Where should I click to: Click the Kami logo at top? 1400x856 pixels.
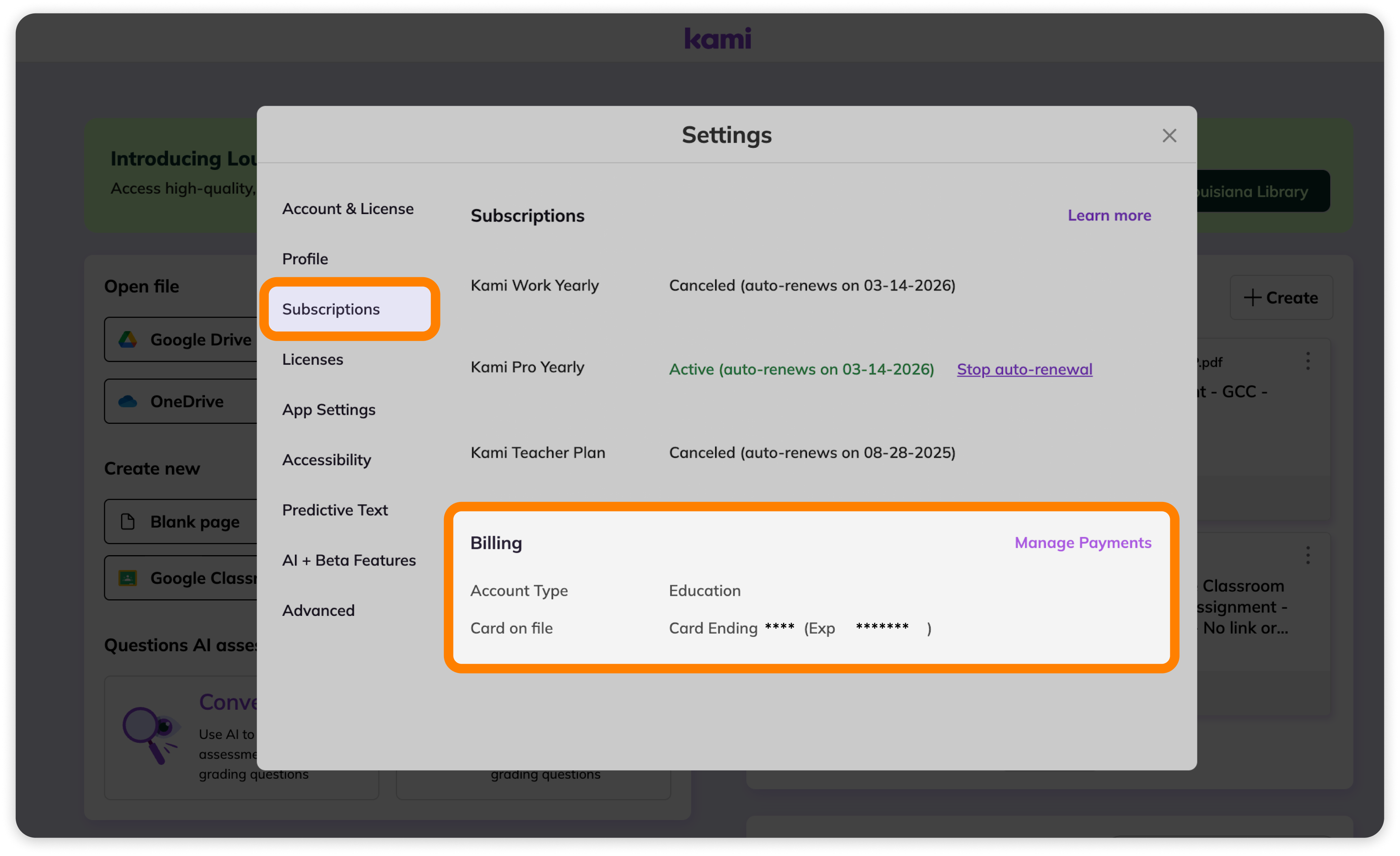pyautogui.click(x=718, y=38)
